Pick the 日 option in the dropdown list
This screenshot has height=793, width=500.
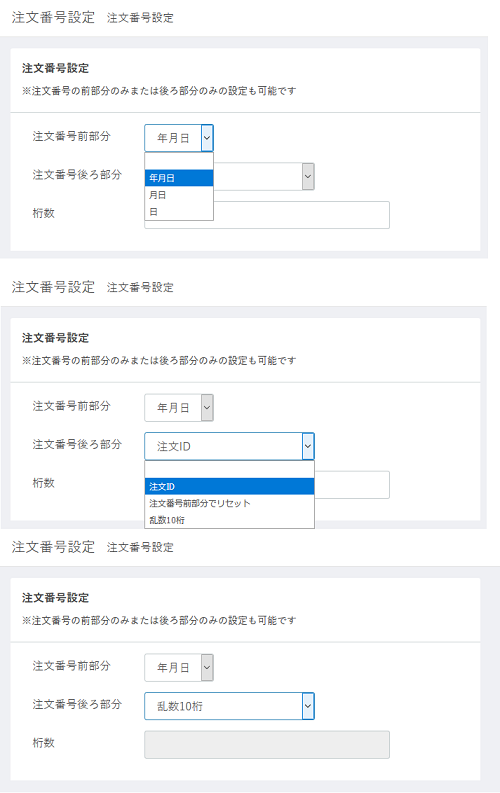179,211
